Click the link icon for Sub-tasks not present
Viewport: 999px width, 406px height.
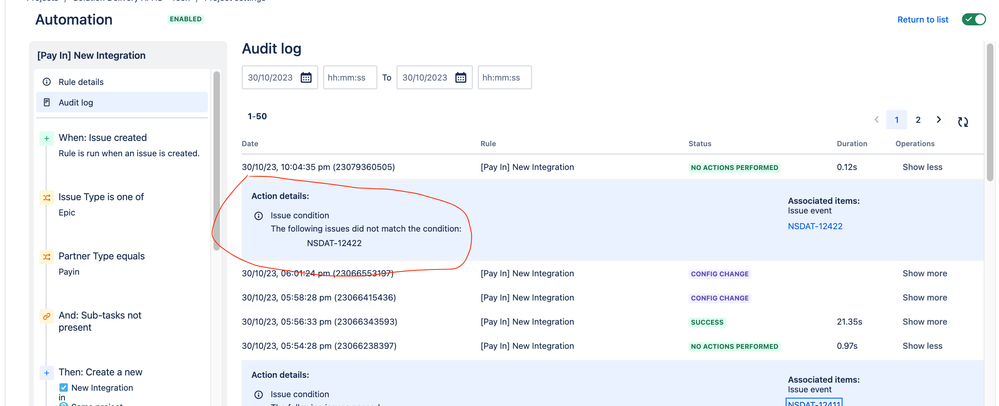pos(47,316)
